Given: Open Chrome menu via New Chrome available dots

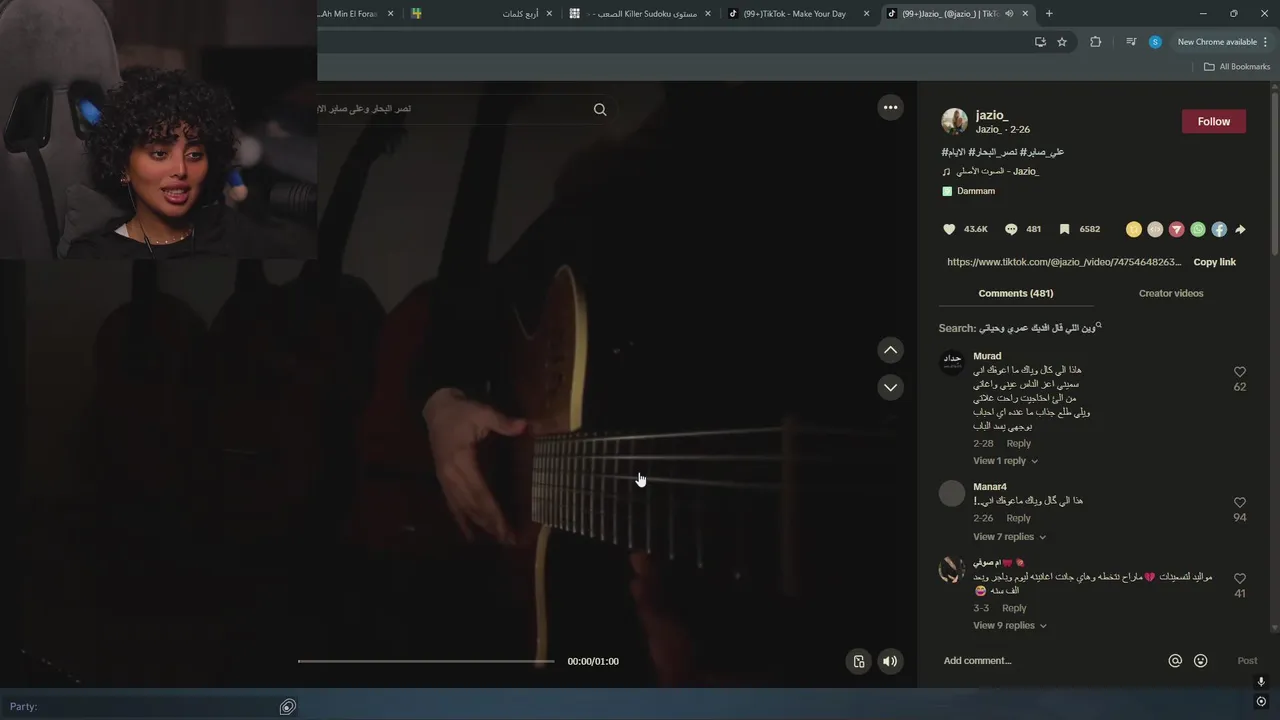Looking at the screenshot, I should click(1265, 42).
